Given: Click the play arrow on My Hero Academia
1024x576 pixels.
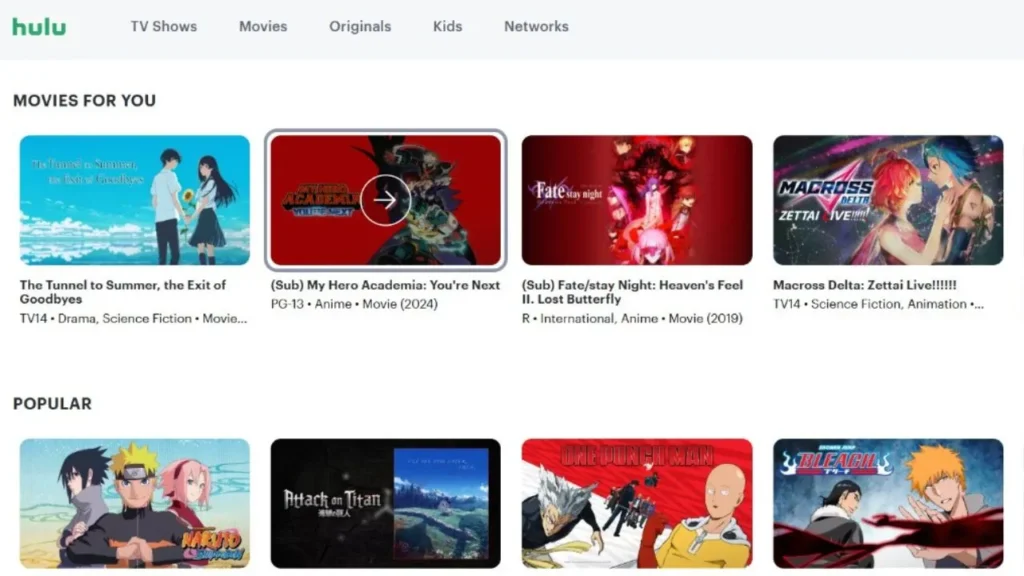Looking at the screenshot, I should tap(386, 199).
